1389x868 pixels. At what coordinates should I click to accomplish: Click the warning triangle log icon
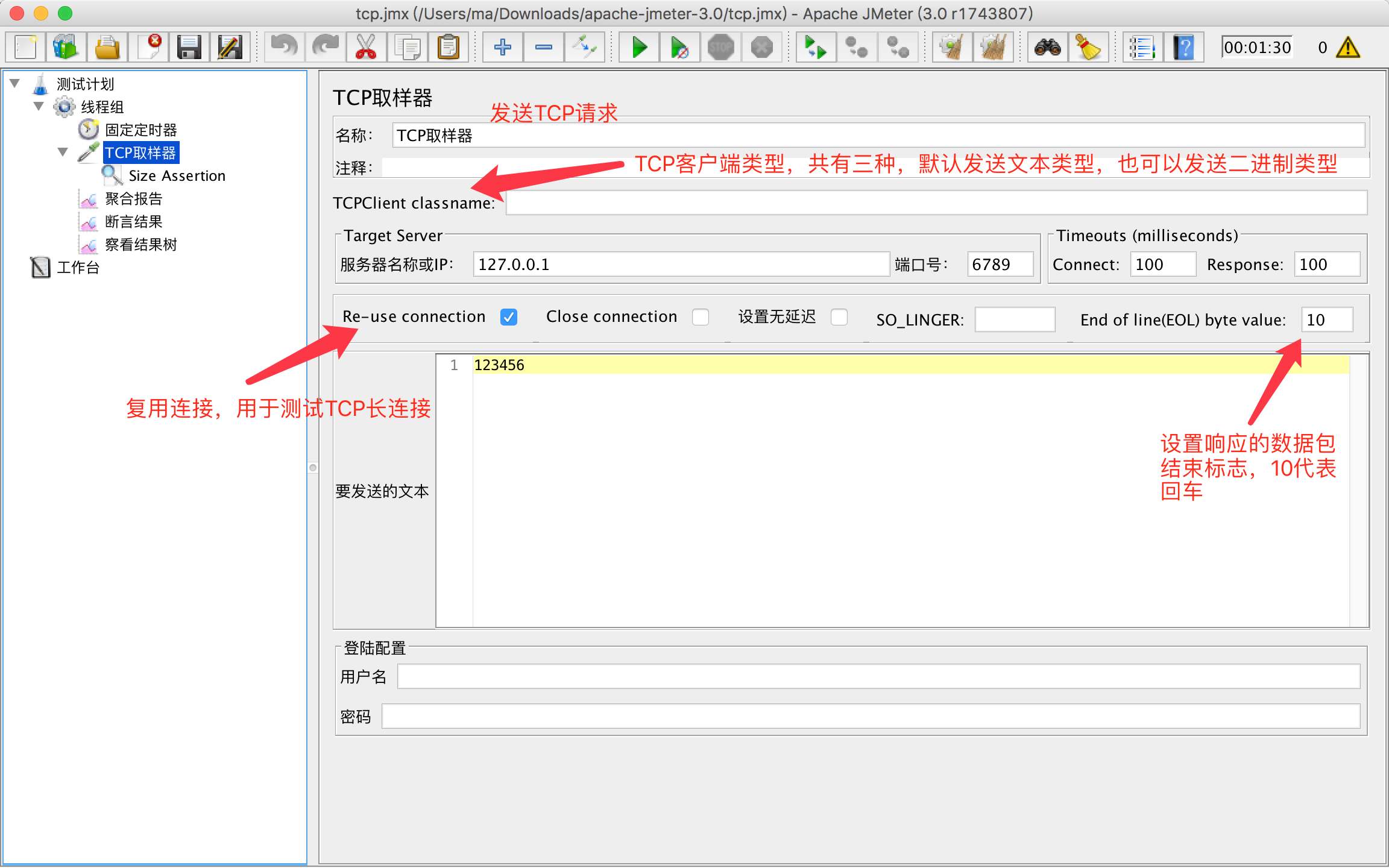click(1348, 47)
